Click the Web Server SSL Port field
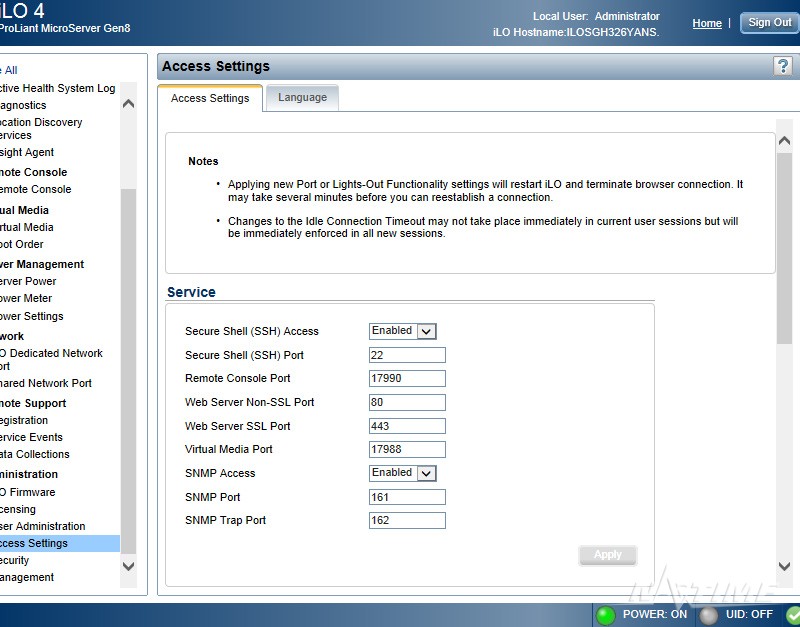 (407, 426)
